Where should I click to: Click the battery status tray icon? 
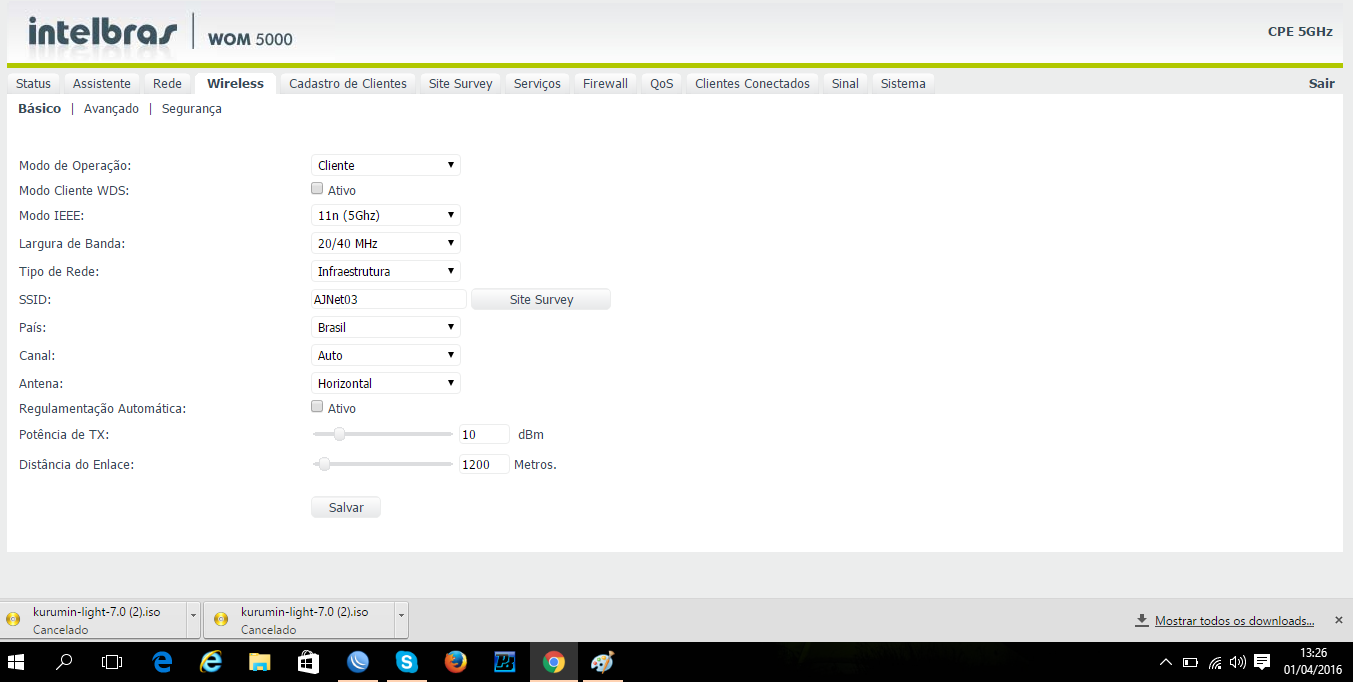[x=1190, y=662]
